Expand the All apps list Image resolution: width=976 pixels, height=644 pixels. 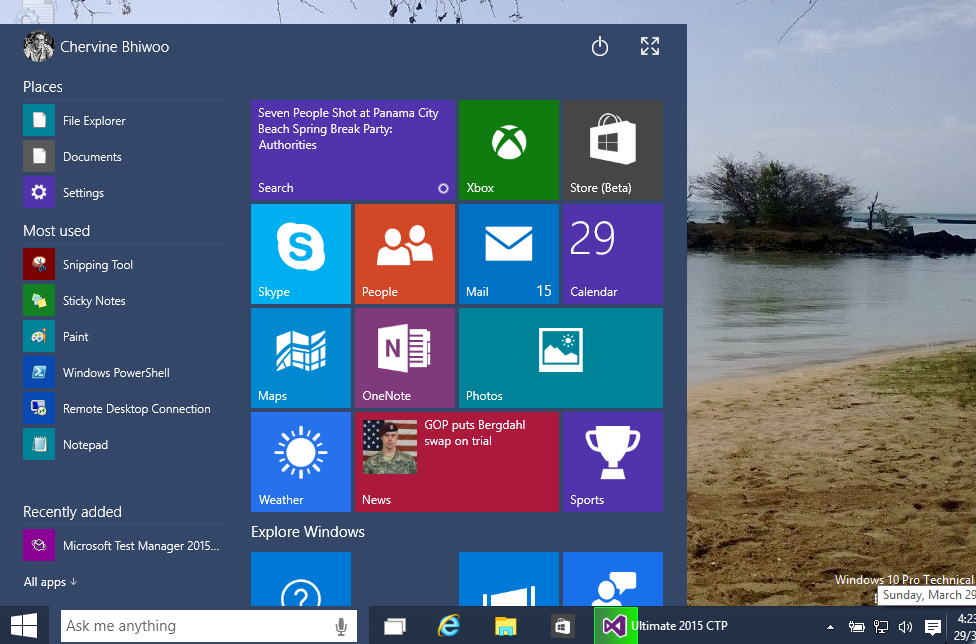pos(50,582)
